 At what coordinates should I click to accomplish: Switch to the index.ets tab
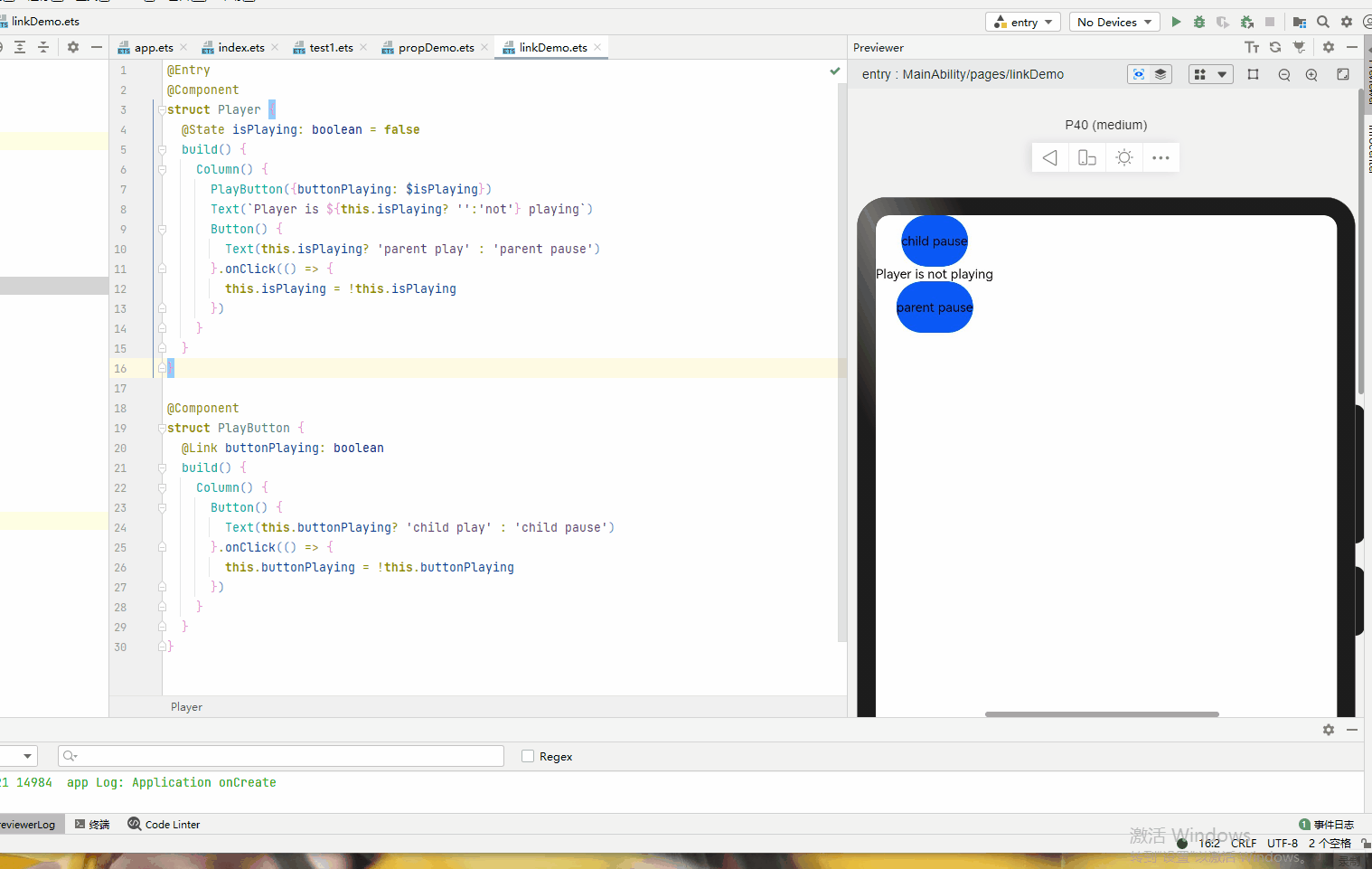[240, 47]
